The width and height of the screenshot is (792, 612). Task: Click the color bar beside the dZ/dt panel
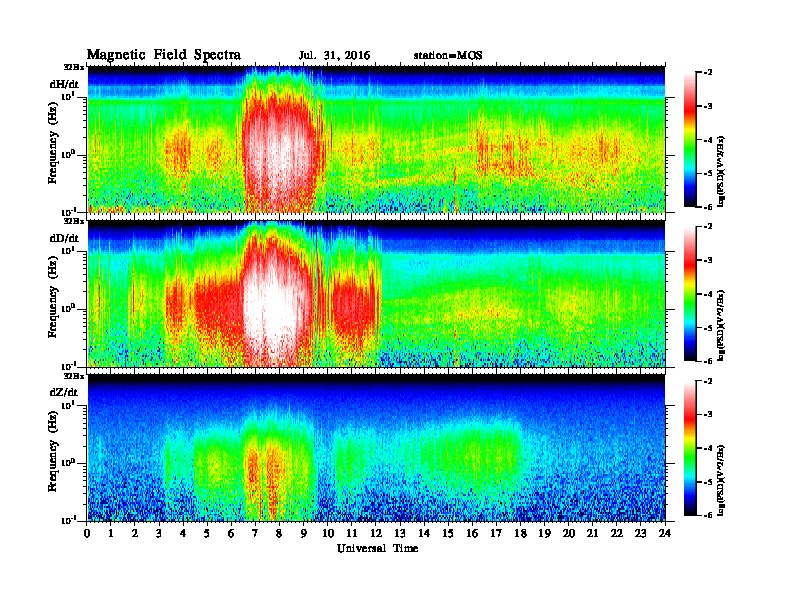(690, 448)
